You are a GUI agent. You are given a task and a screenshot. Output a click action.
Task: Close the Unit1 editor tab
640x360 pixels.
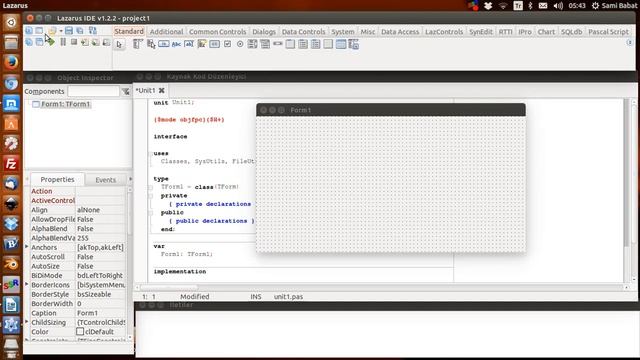point(162,91)
